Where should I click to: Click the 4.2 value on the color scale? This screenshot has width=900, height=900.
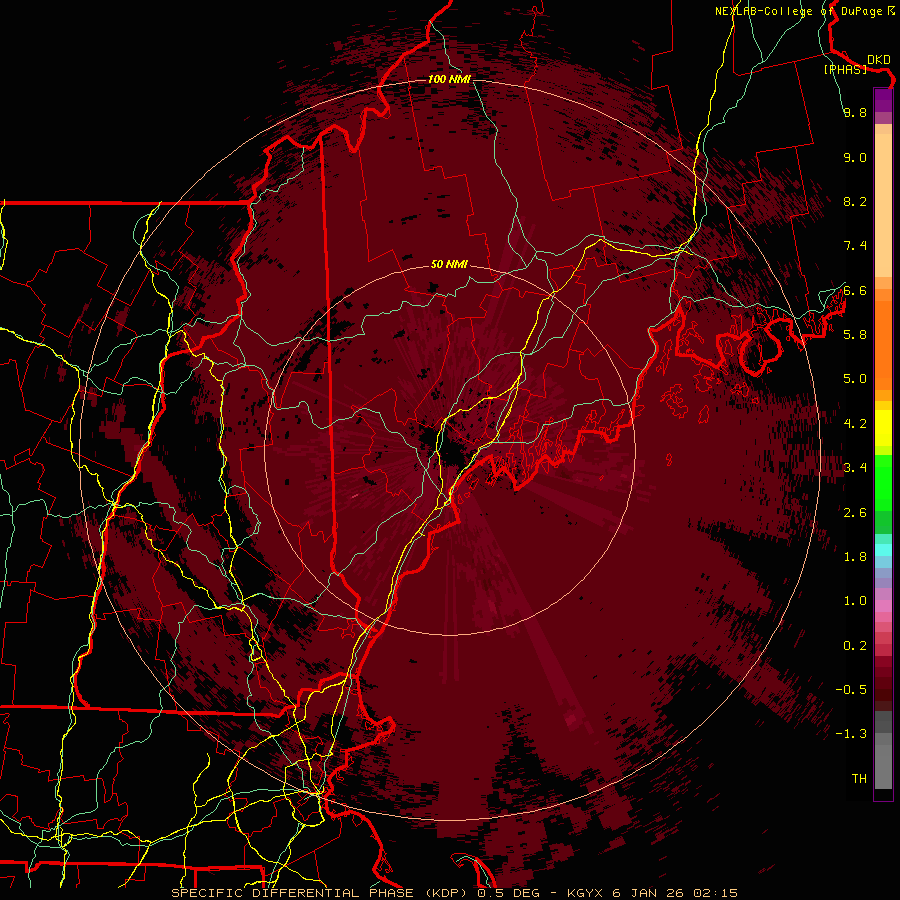(x=855, y=423)
